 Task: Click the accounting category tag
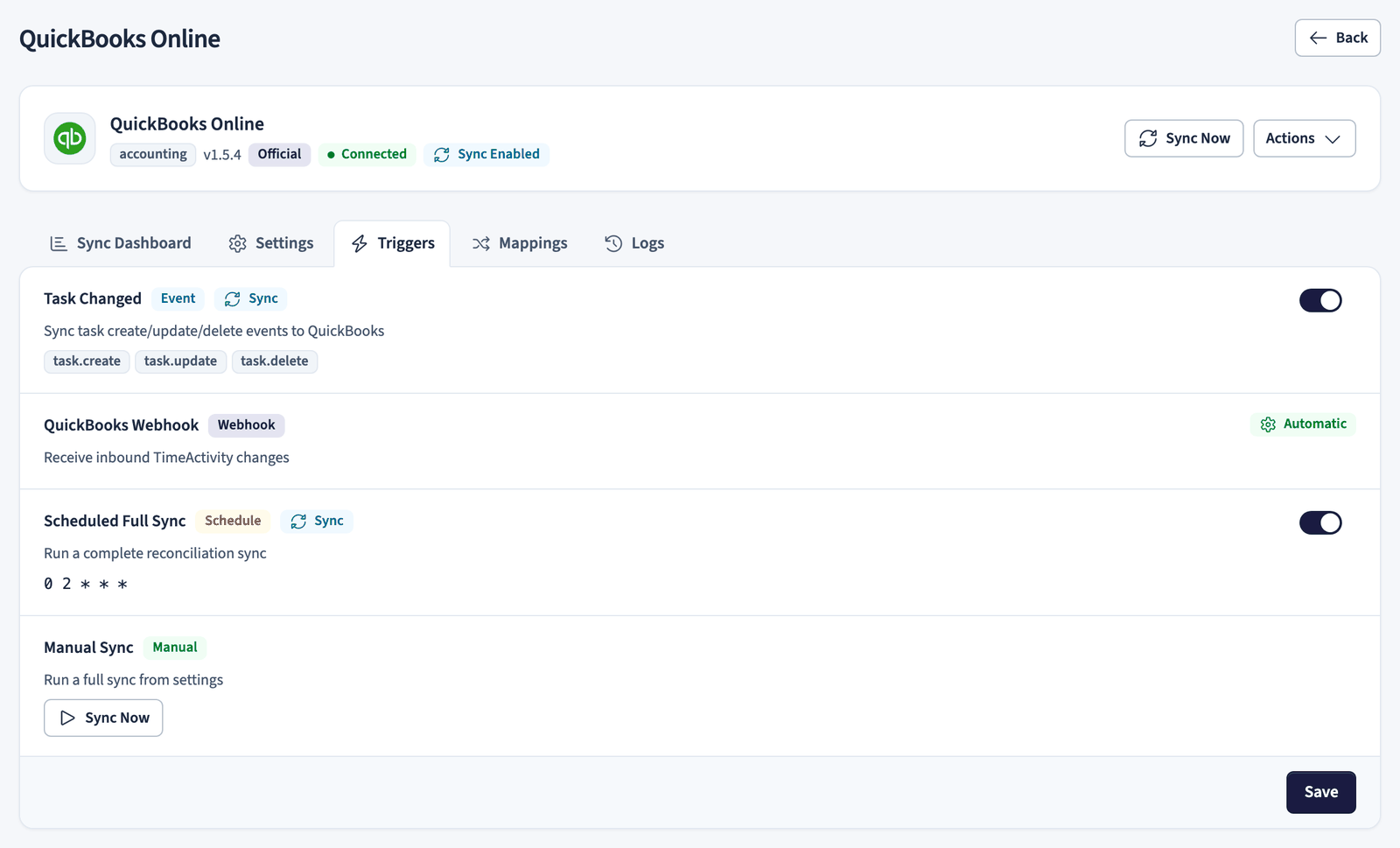point(153,154)
